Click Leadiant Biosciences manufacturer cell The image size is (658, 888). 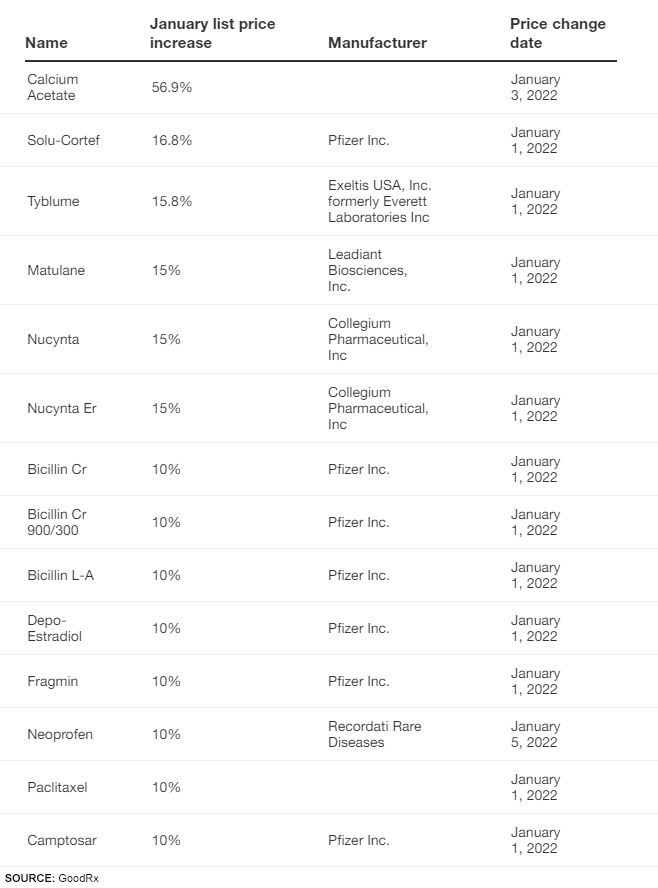coord(367,270)
